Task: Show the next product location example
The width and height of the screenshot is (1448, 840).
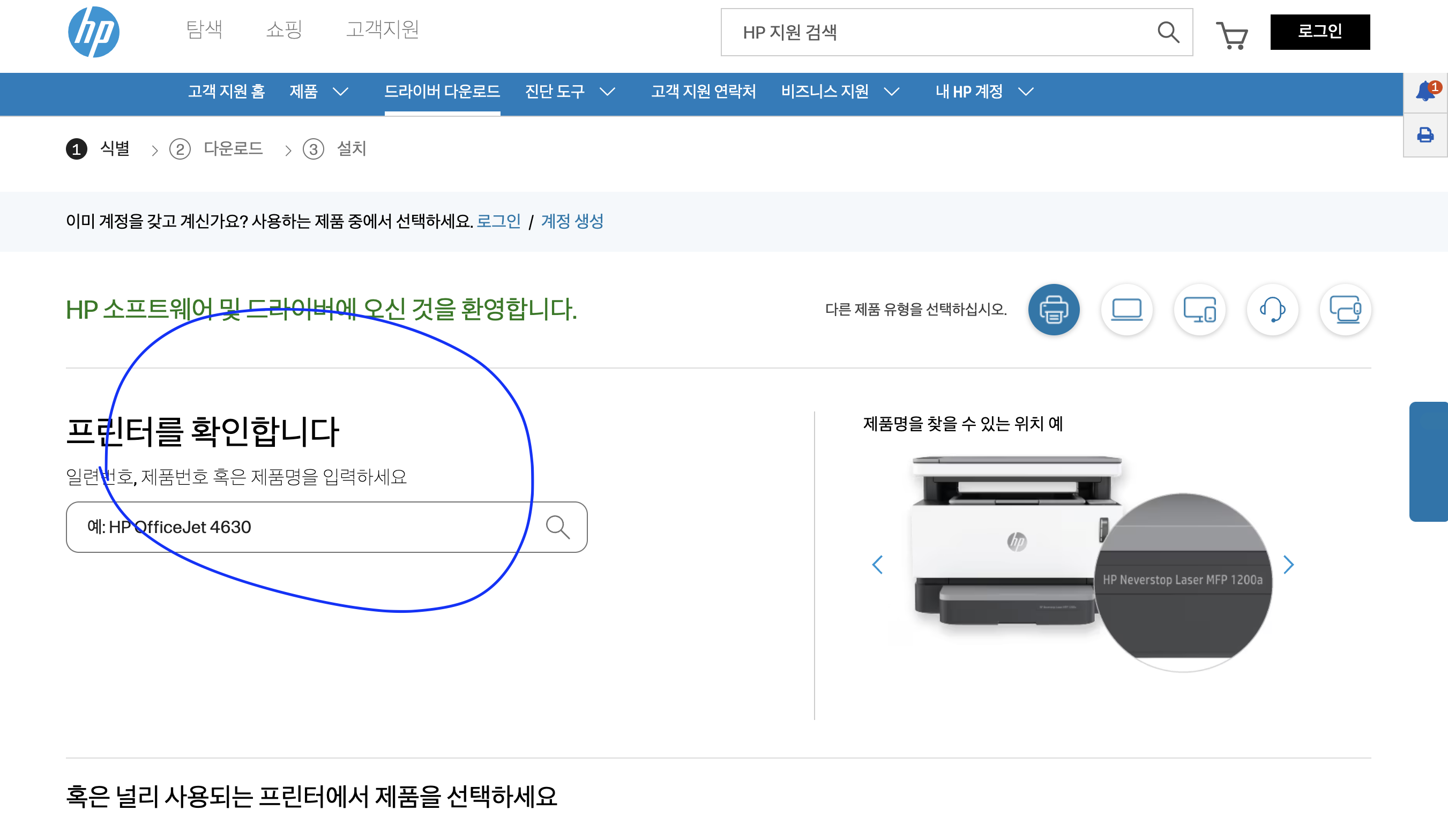Action: [1289, 565]
